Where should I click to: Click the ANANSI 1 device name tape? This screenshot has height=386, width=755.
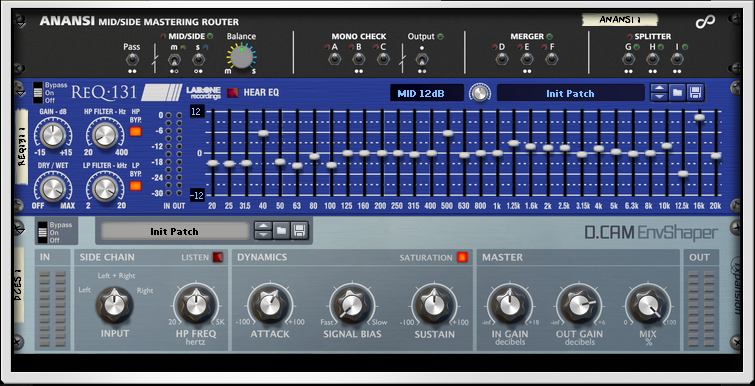click(x=620, y=20)
